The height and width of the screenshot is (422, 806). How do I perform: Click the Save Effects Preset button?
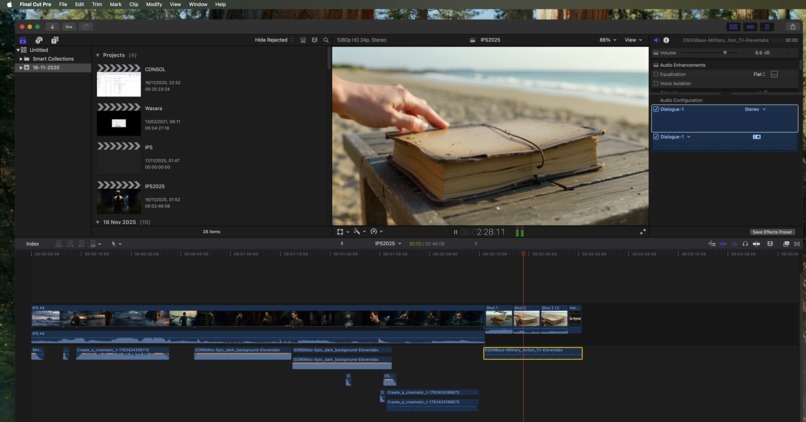point(771,232)
